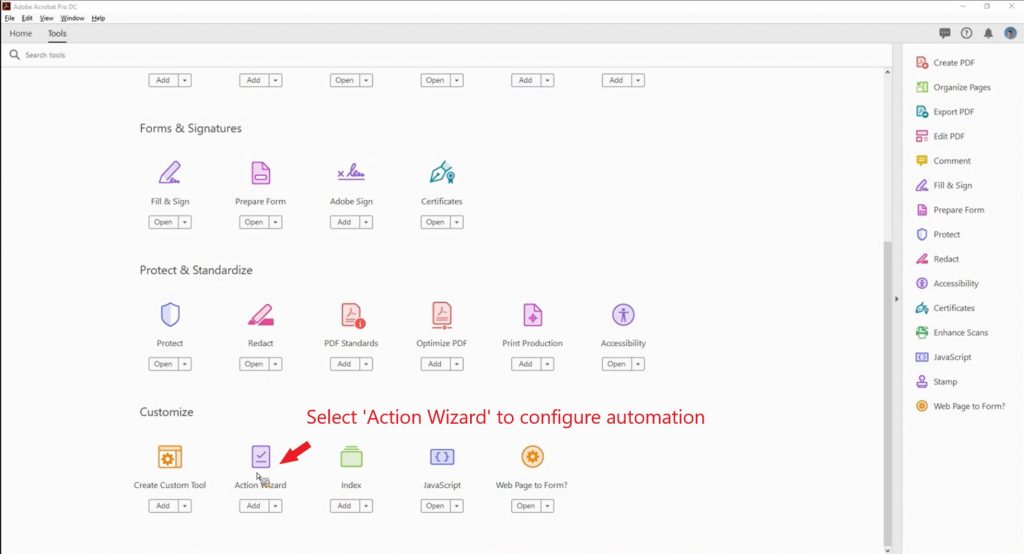Select Accessibility in the right sidebar
This screenshot has width=1024, height=554.
947,284
